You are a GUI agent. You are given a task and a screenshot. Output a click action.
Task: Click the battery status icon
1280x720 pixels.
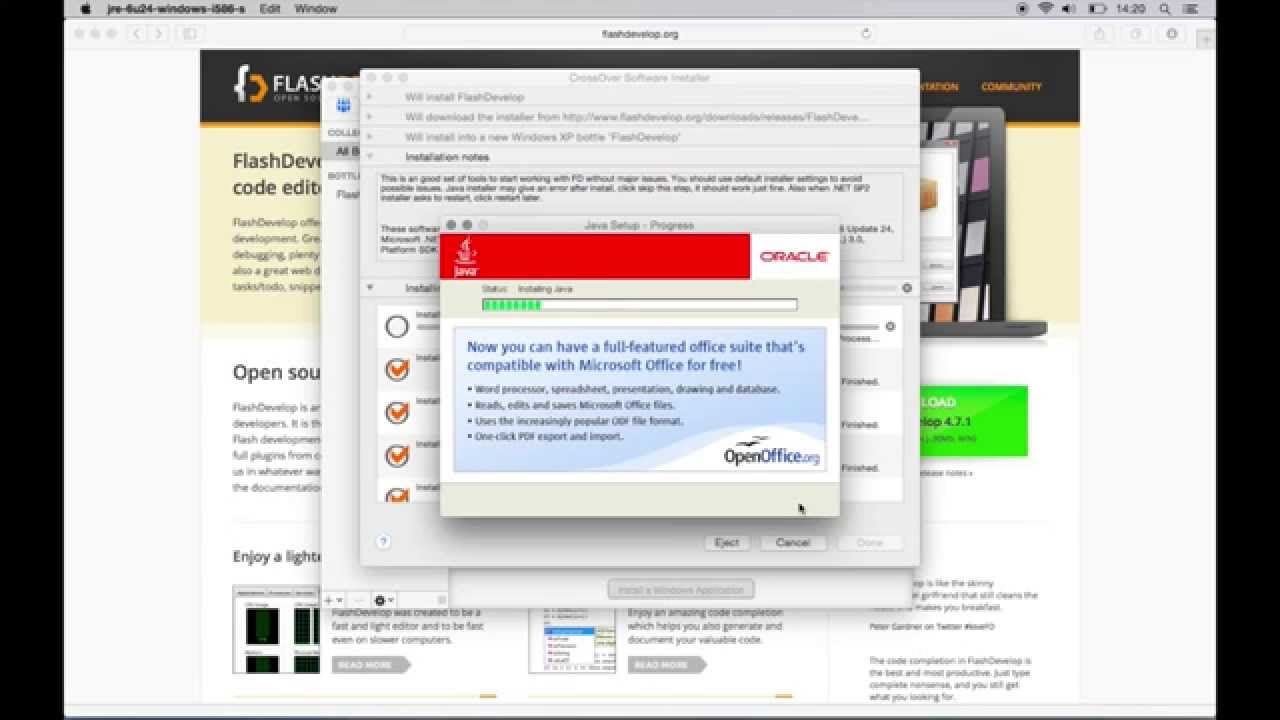1097,8
